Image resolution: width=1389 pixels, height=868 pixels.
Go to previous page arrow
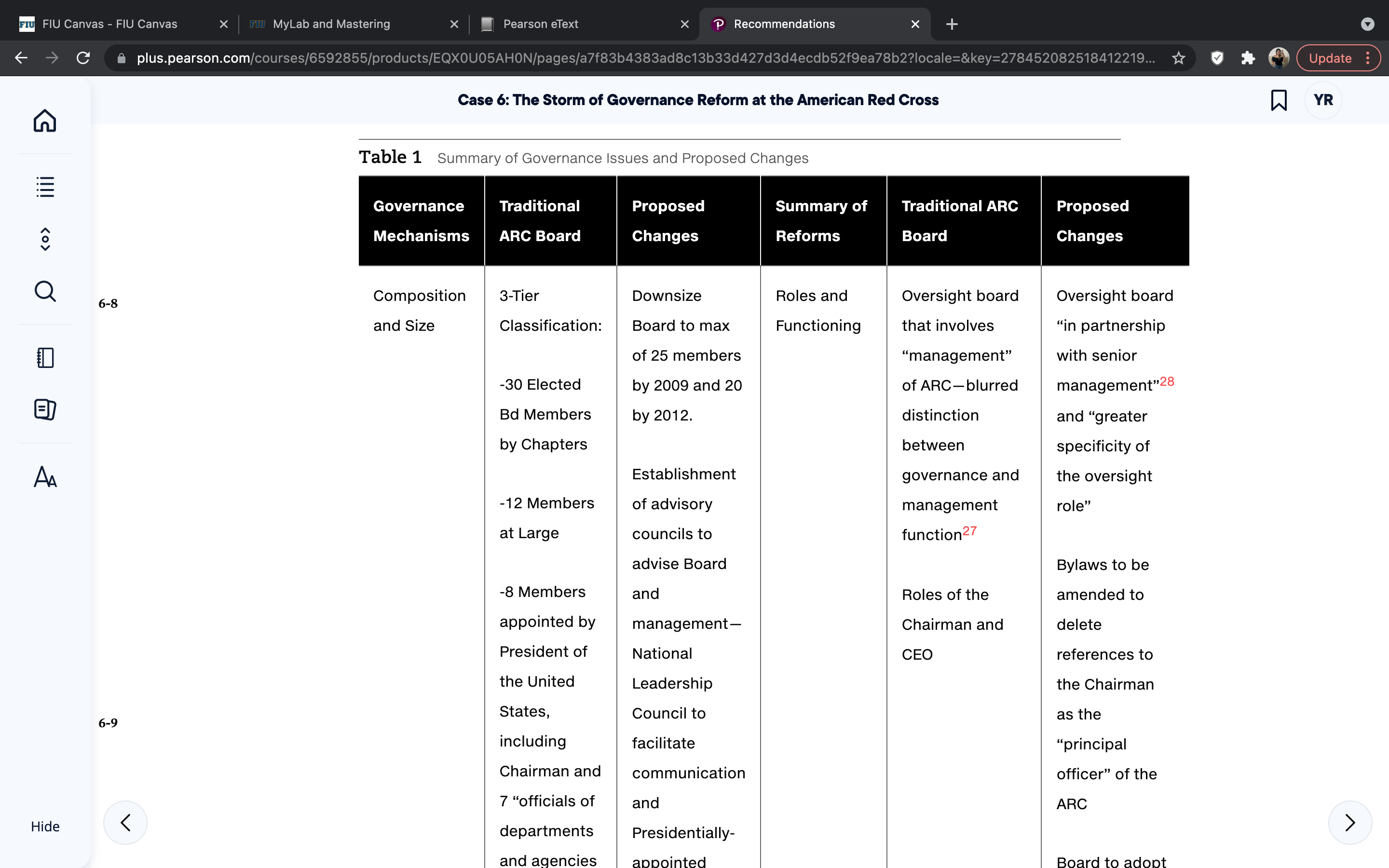tap(125, 823)
